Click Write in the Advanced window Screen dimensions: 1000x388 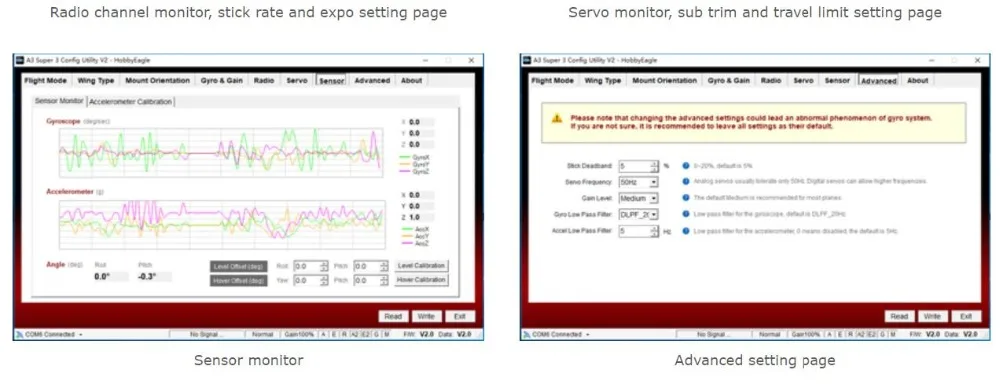[932, 317]
